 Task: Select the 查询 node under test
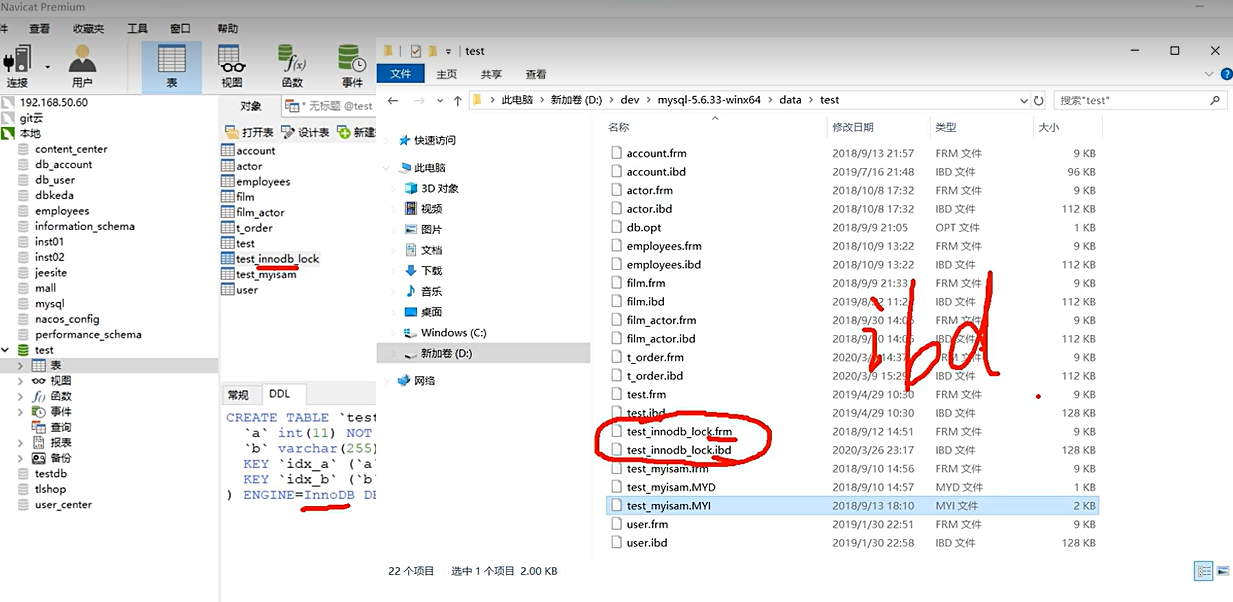click(60, 427)
